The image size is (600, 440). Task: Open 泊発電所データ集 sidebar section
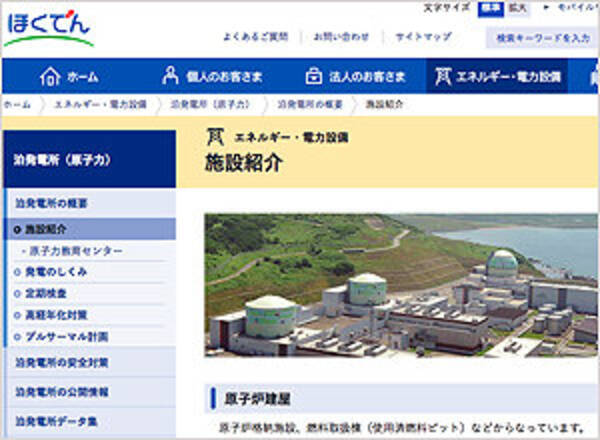pyautogui.click(x=91, y=422)
